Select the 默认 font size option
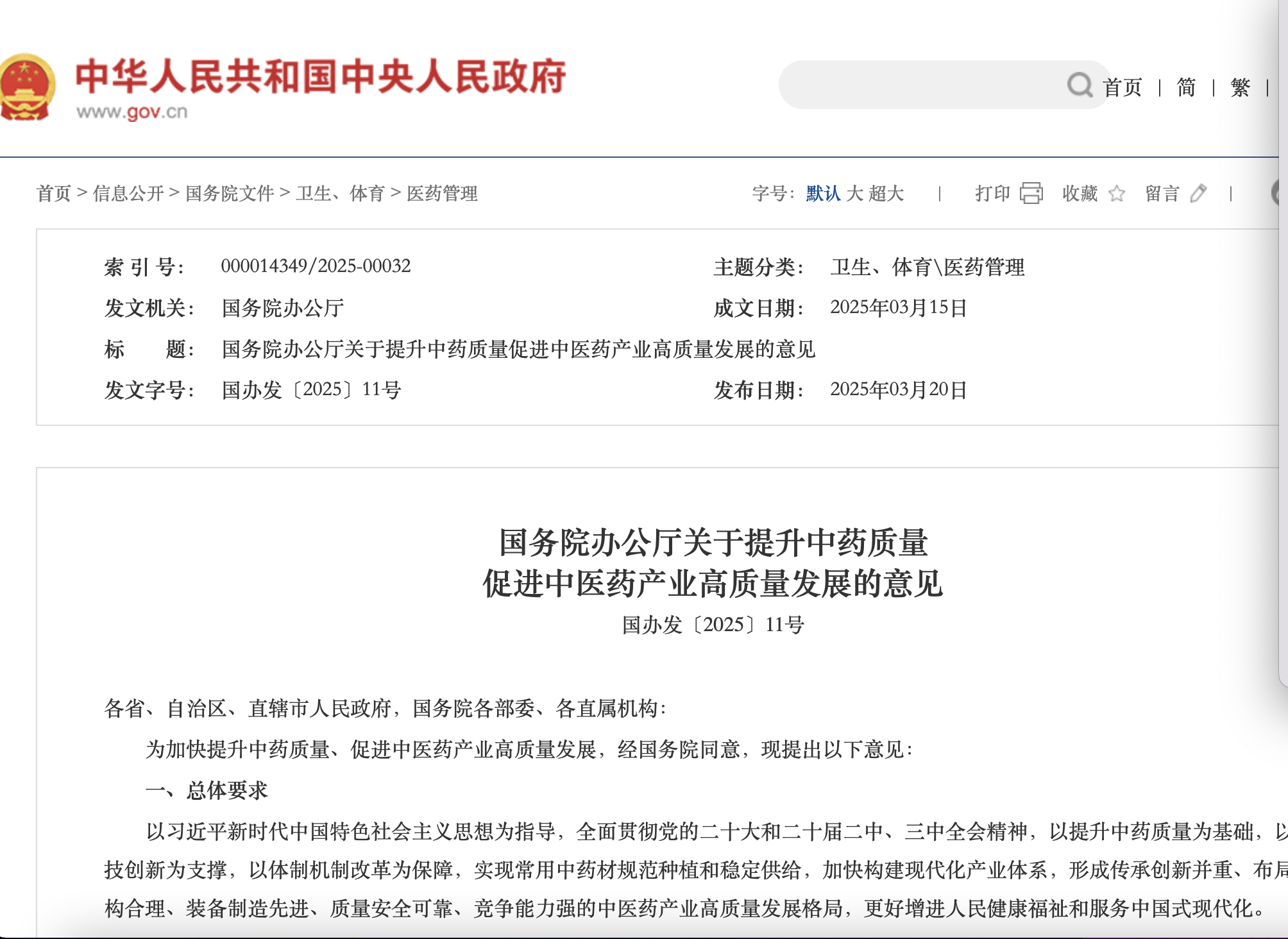 point(823,193)
